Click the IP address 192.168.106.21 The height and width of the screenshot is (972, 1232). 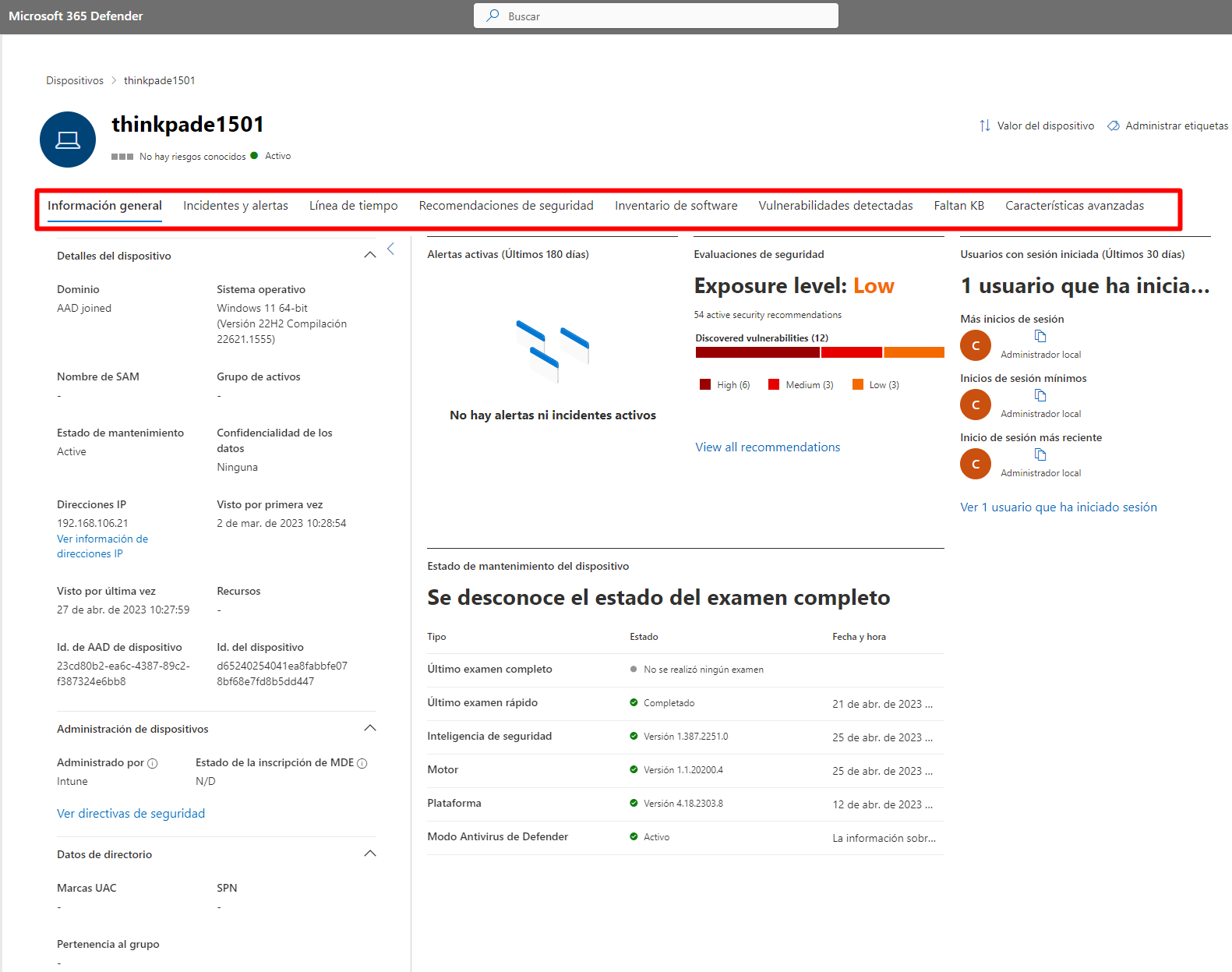tap(93, 523)
